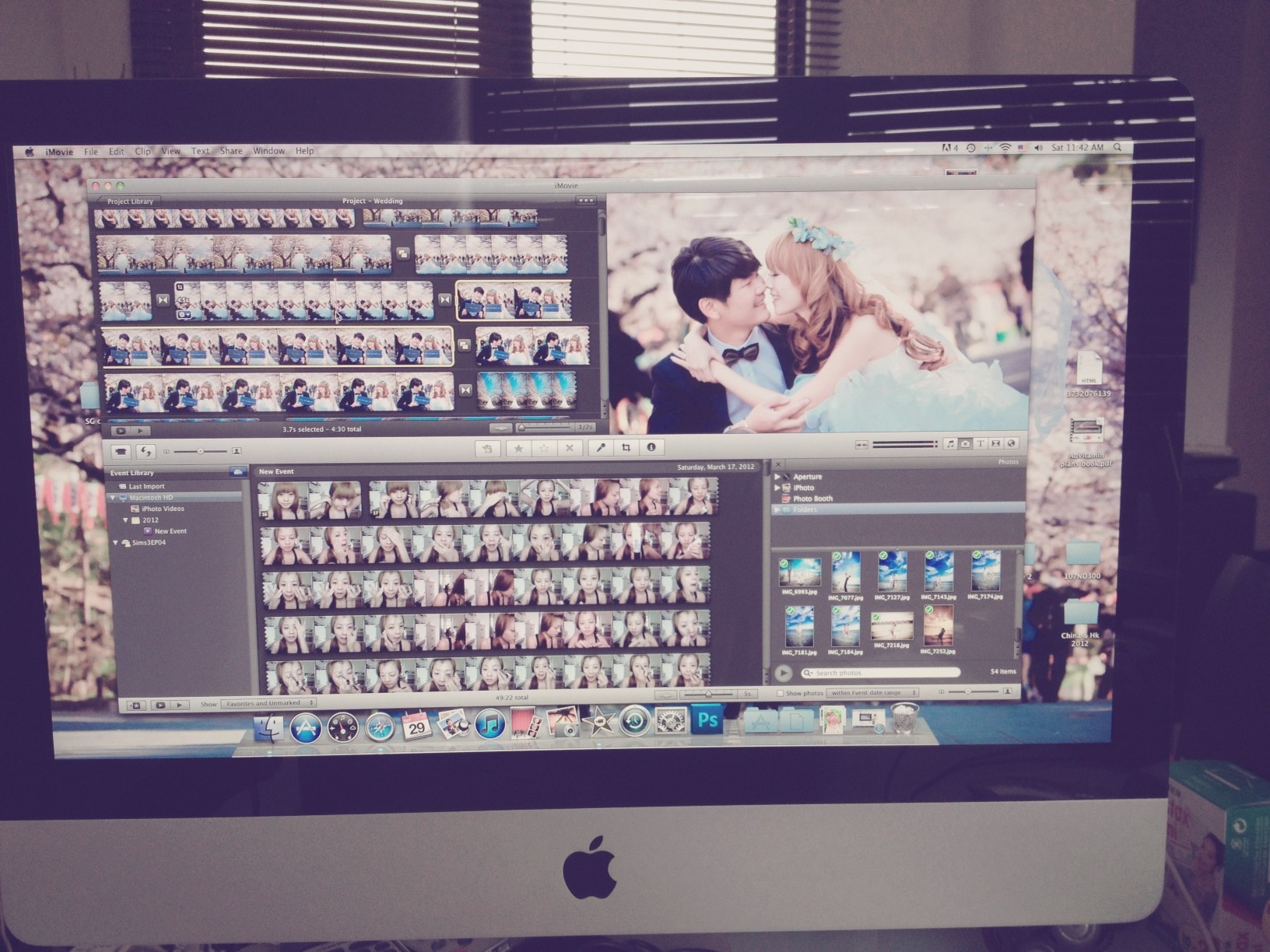The width and height of the screenshot is (1270, 952).
Task: Toggle audio skimming button beside volume meter
Action: [x=861, y=445]
